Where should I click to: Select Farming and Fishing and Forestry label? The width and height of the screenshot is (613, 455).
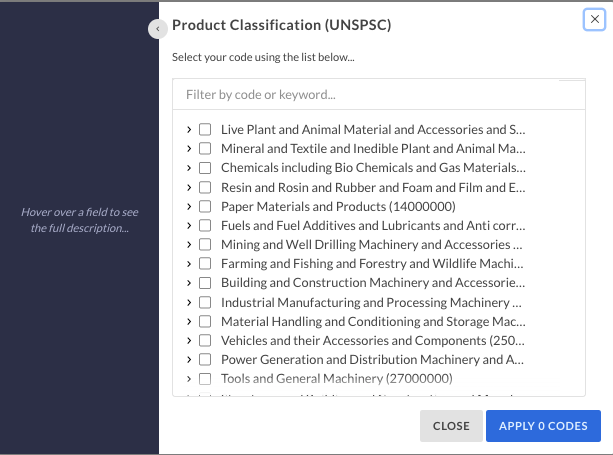click(372, 263)
